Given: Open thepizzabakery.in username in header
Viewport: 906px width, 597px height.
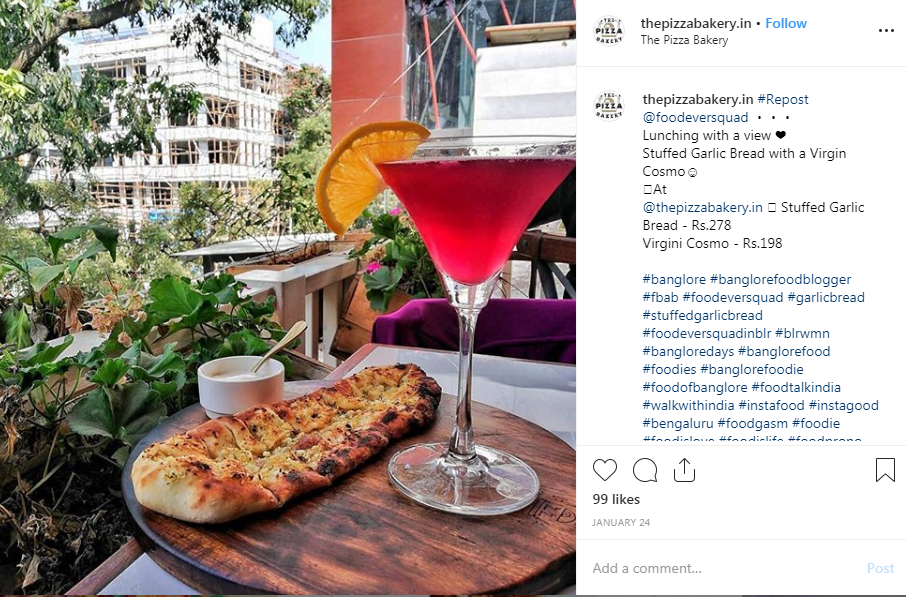Looking at the screenshot, I should (696, 23).
